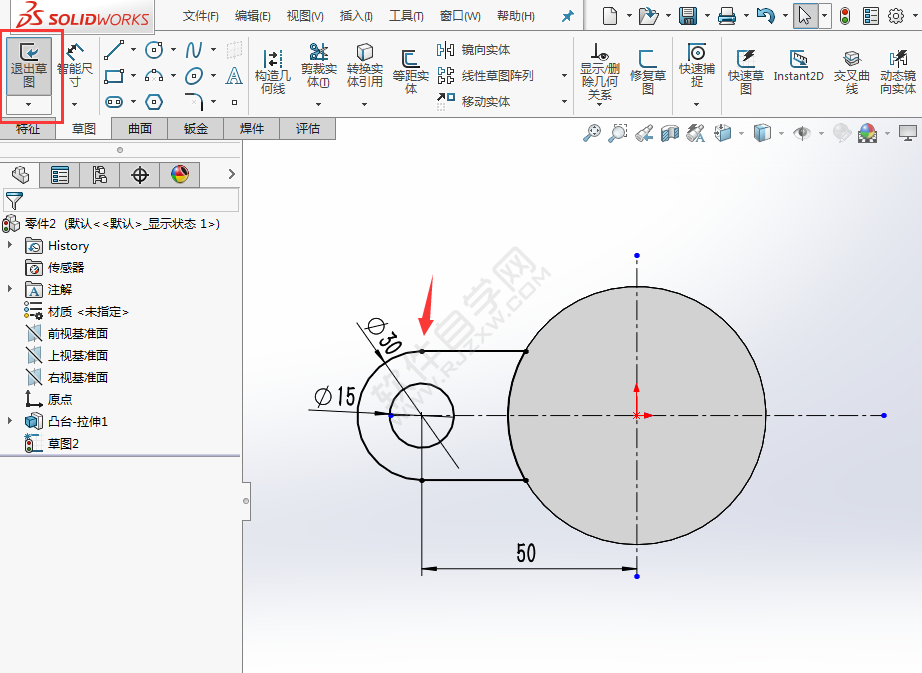Toggle Quick Snaps on
This screenshot has height=673, width=922.
[x=697, y=58]
